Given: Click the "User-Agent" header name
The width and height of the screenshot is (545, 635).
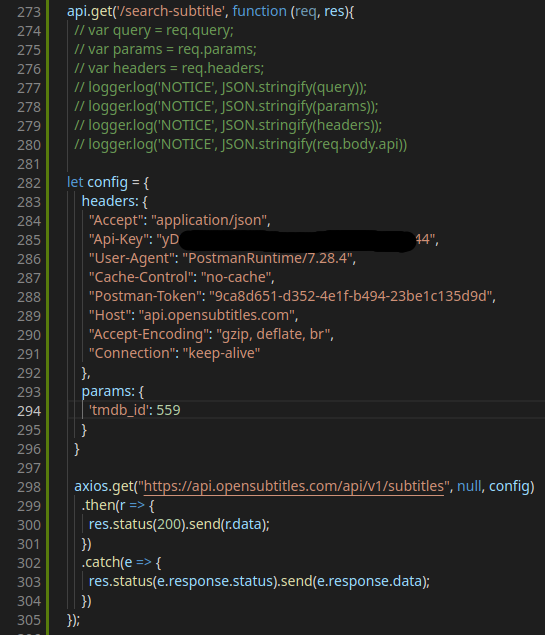Looking at the screenshot, I should click(130, 259).
